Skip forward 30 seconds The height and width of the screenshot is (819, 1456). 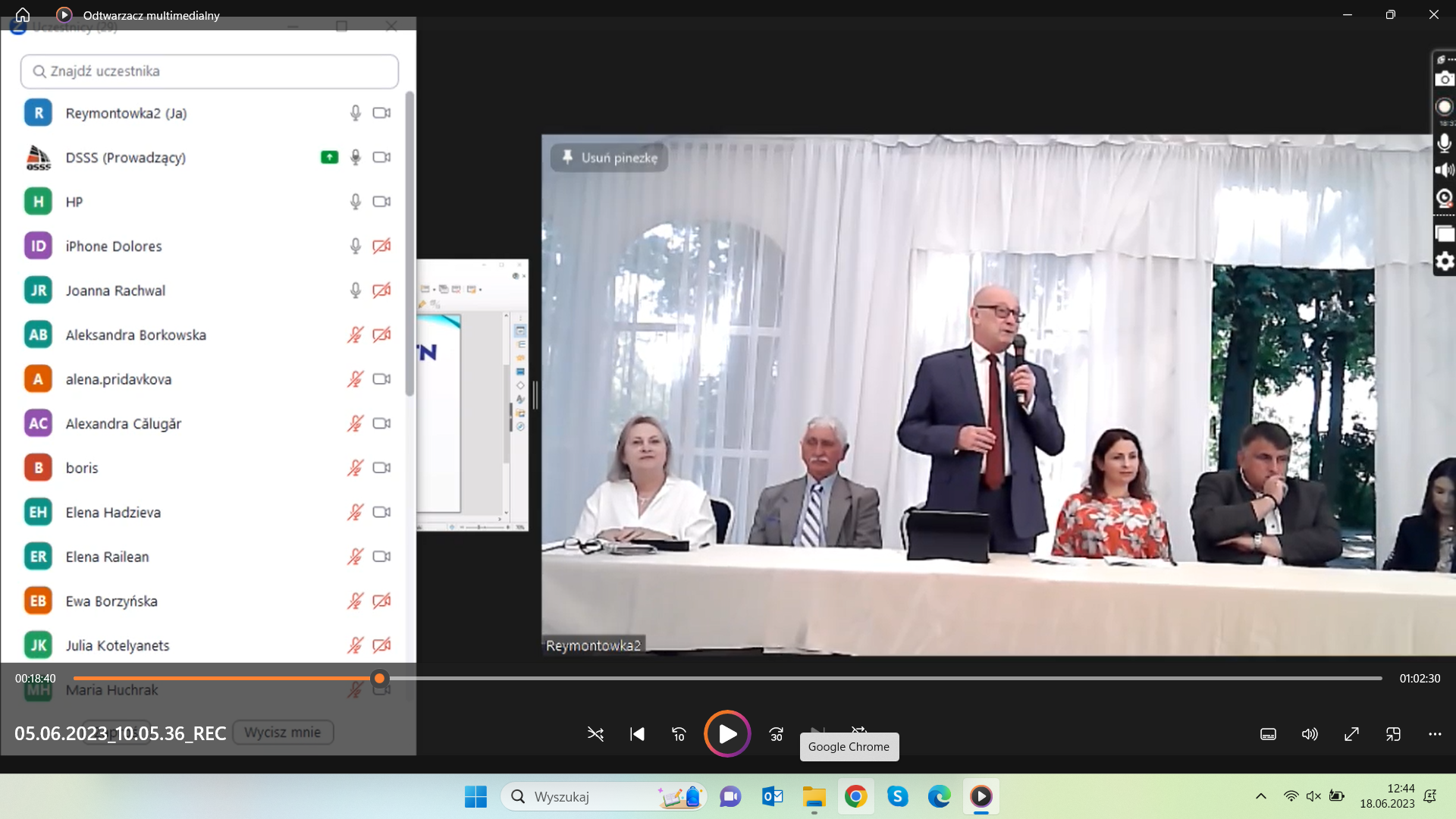[777, 734]
